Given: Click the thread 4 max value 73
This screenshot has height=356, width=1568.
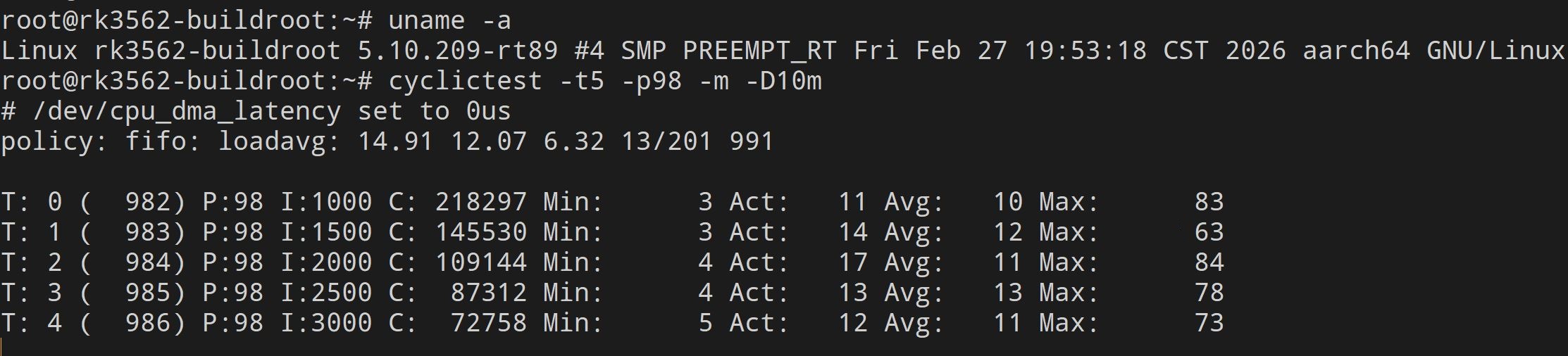Looking at the screenshot, I should [x=1209, y=323].
